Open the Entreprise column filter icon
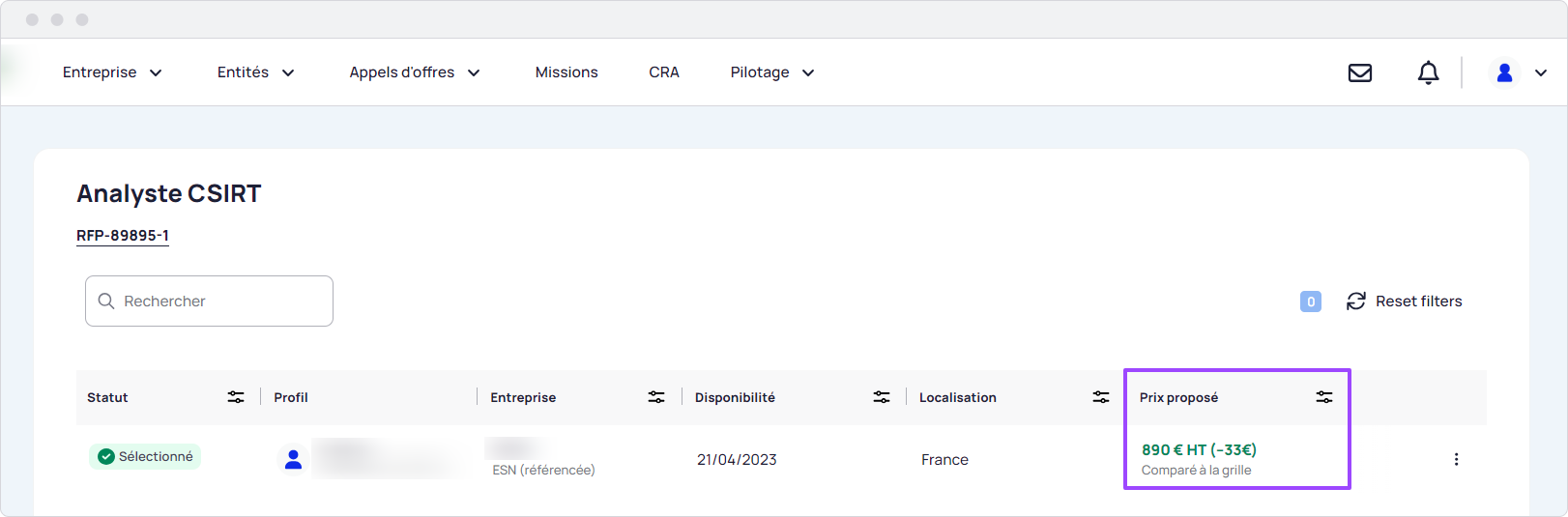This screenshot has width=1568, height=517. click(656, 397)
